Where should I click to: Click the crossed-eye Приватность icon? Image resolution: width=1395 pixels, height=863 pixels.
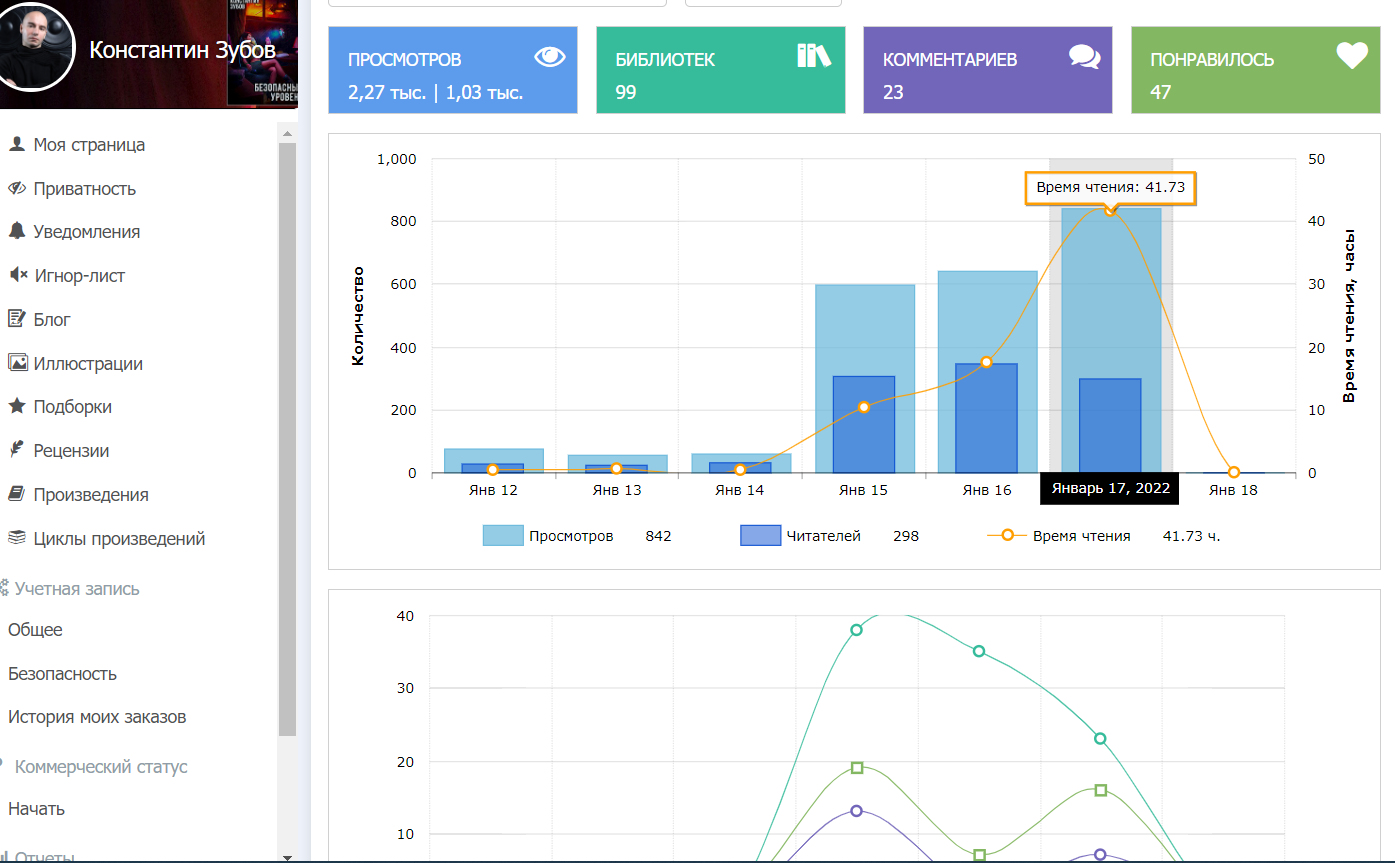point(16,188)
